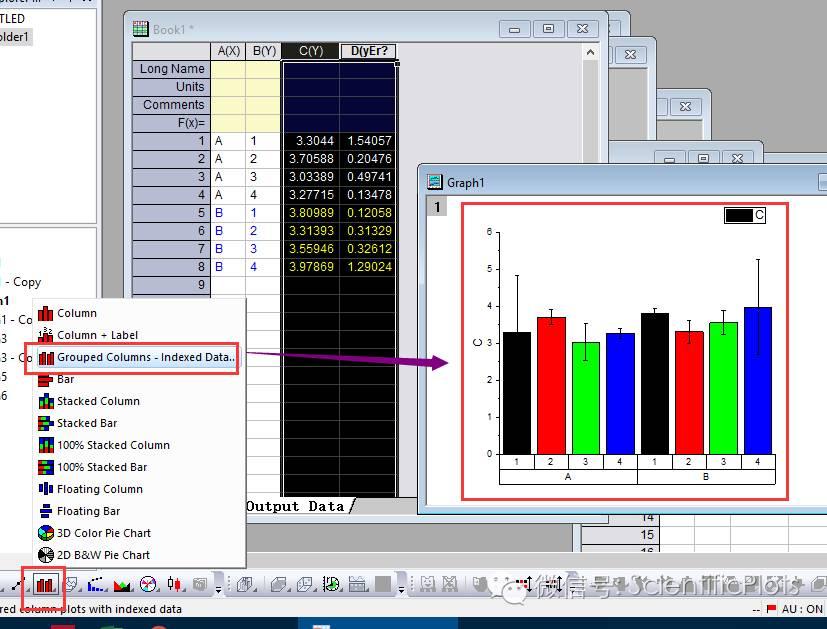Click the layer 1 icon in Graph1
The image size is (827, 629).
(437, 207)
